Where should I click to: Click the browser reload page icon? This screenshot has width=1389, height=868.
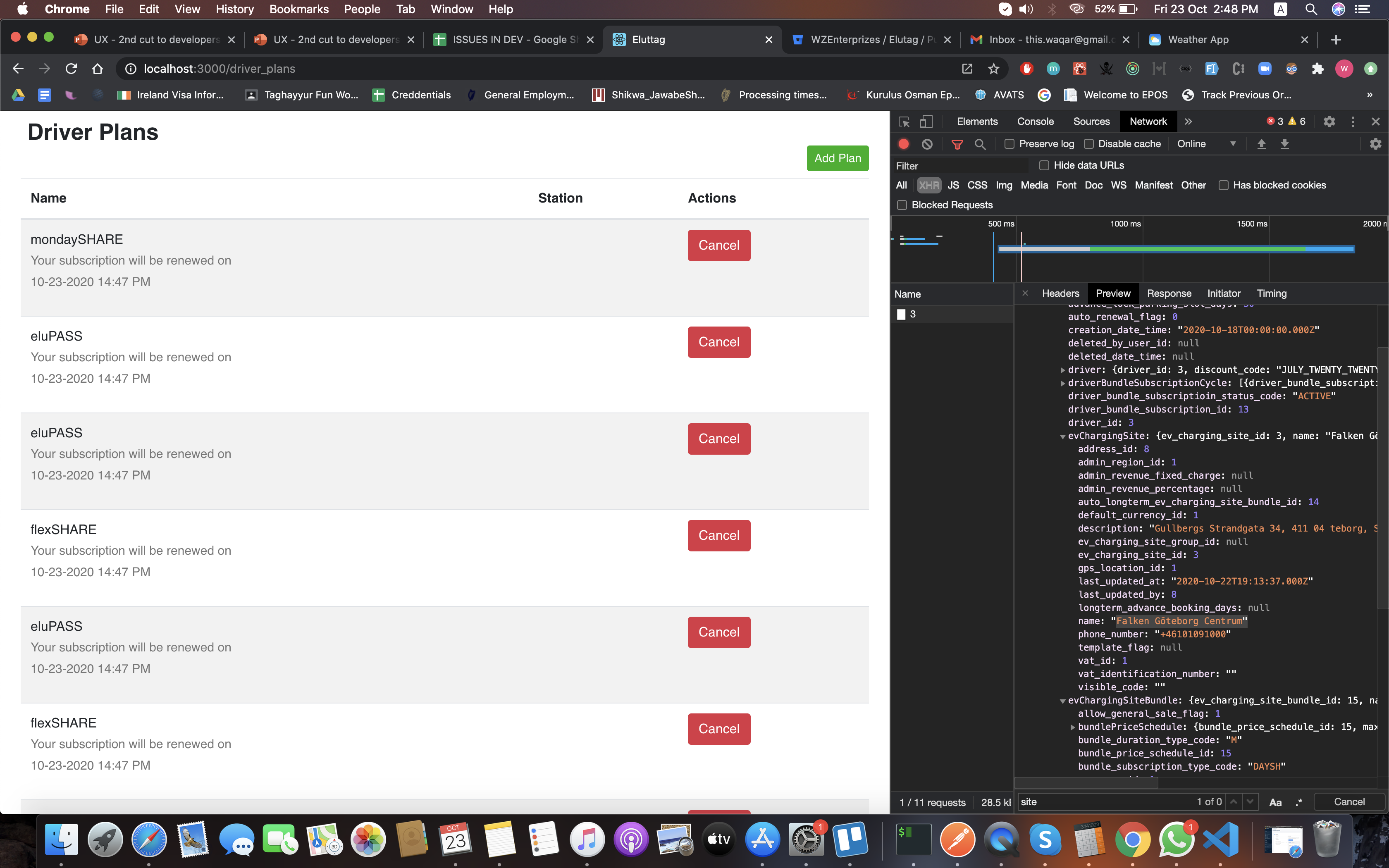pos(71,69)
